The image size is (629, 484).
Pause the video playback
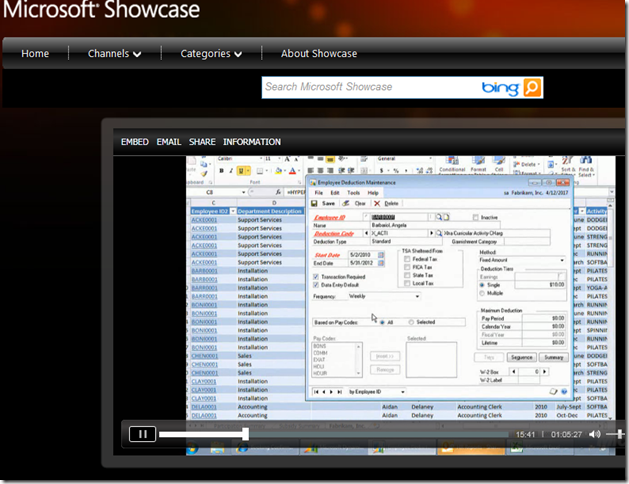click(142, 434)
